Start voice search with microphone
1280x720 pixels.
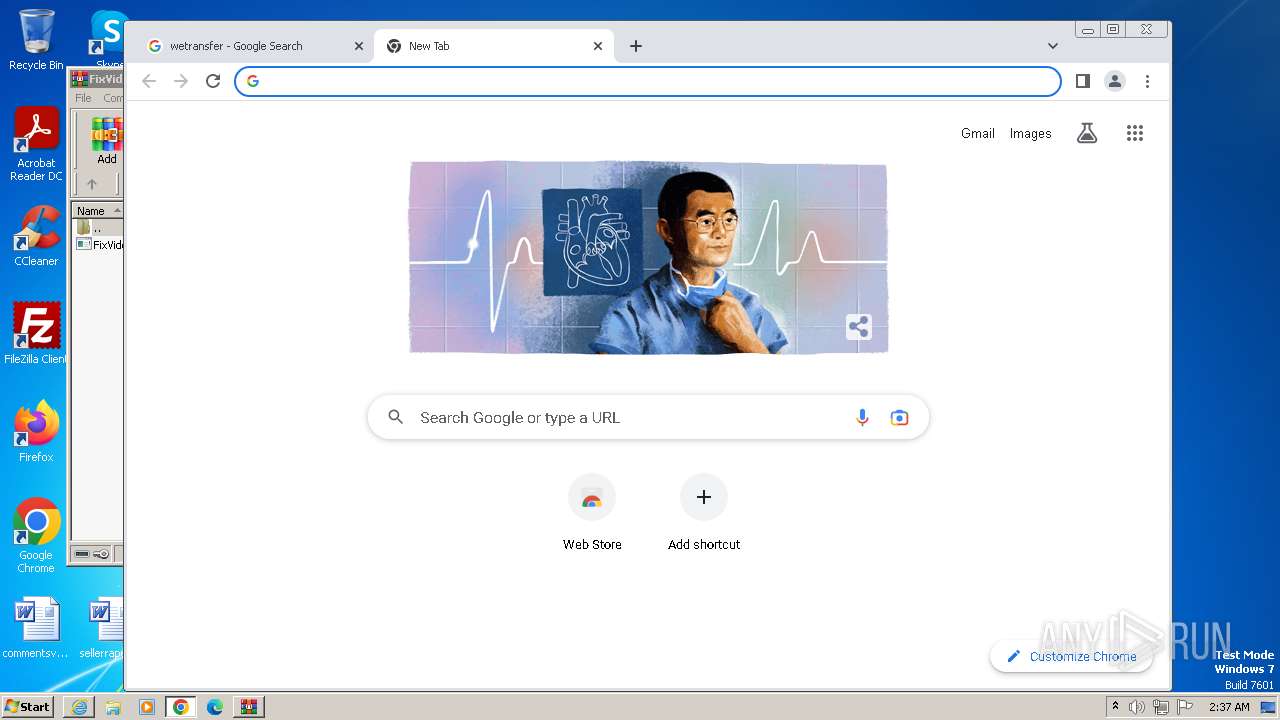click(x=862, y=418)
